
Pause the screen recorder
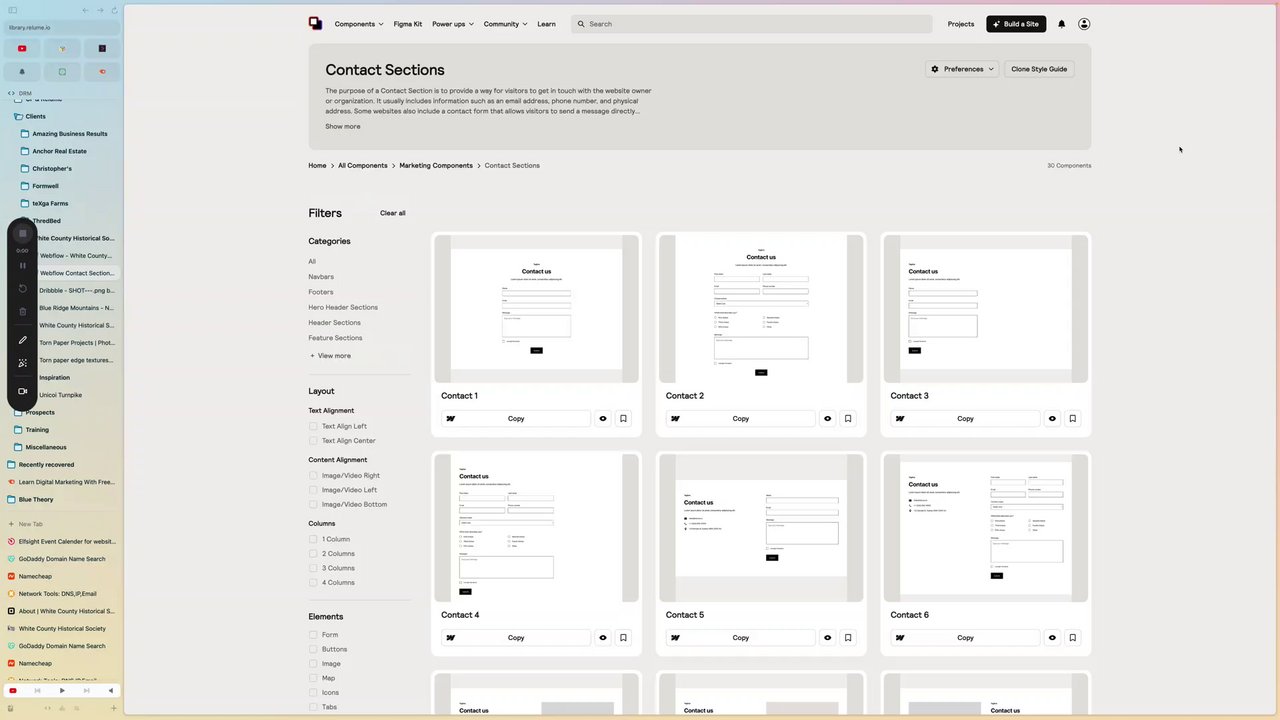point(23,266)
